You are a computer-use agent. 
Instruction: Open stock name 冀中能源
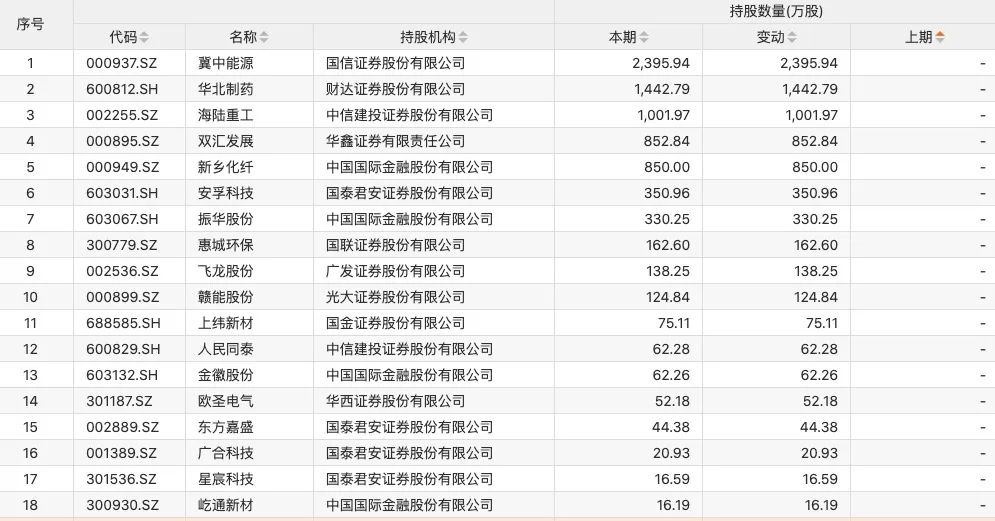(x=225, y=63)
